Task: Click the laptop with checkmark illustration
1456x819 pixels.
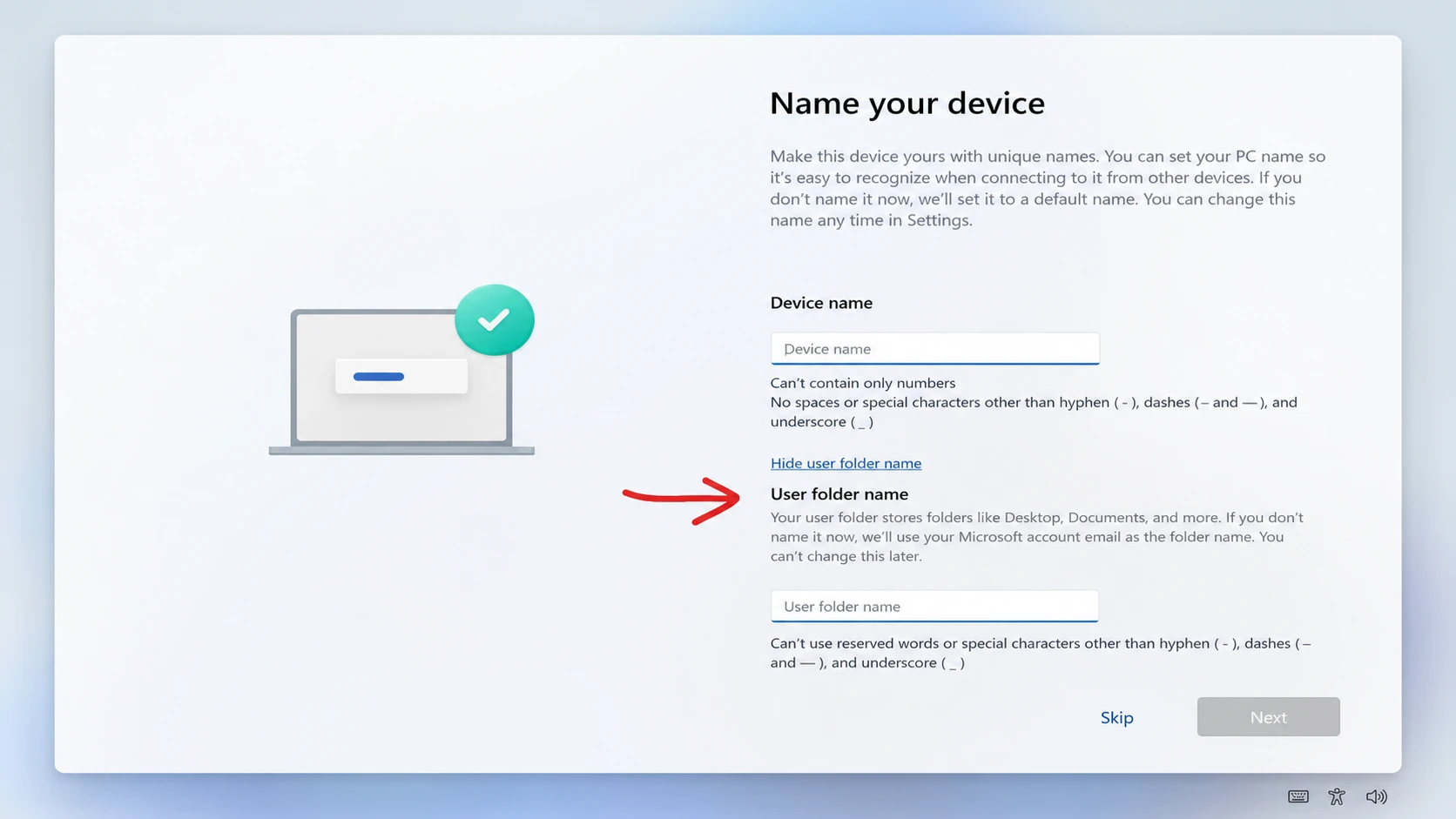Action: click(x=401, y=370)
